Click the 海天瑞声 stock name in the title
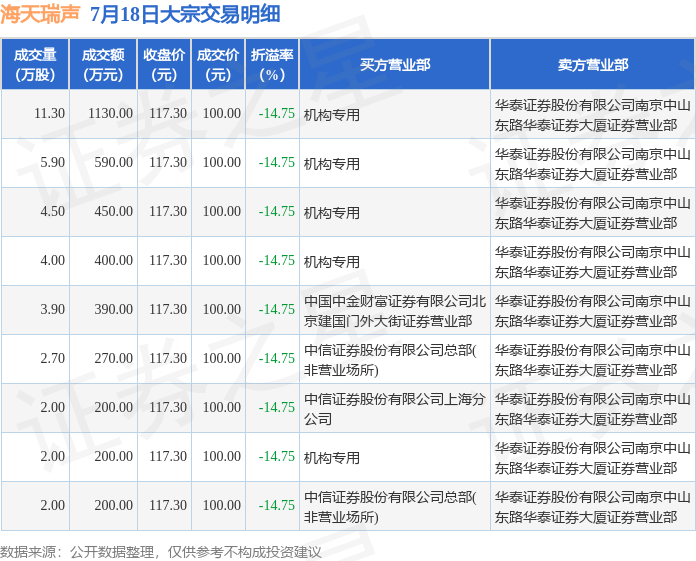The height and width of the screenshot is (561, 696). click(40, 14)
